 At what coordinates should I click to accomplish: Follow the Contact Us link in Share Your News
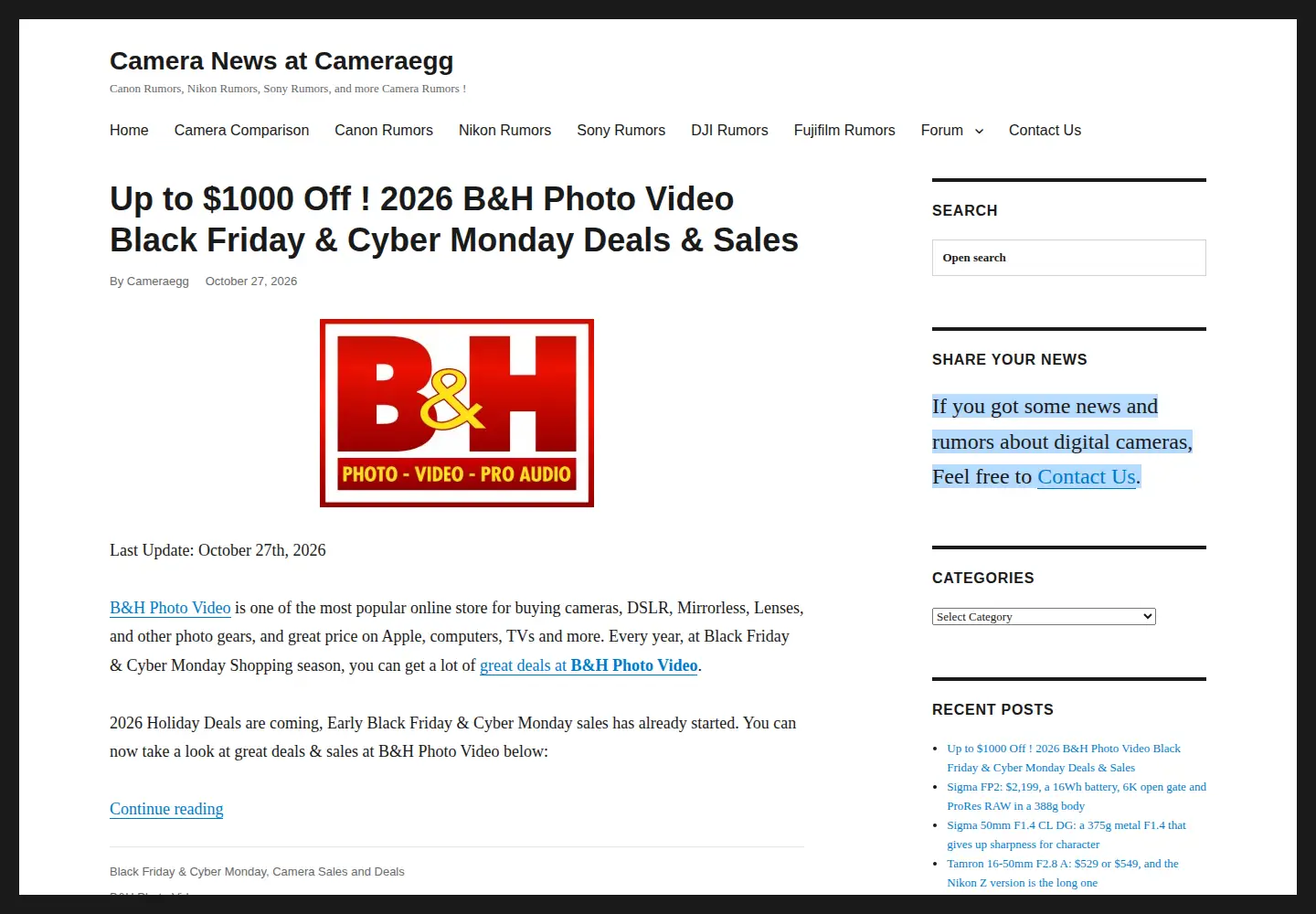(x=1087, y=477)
